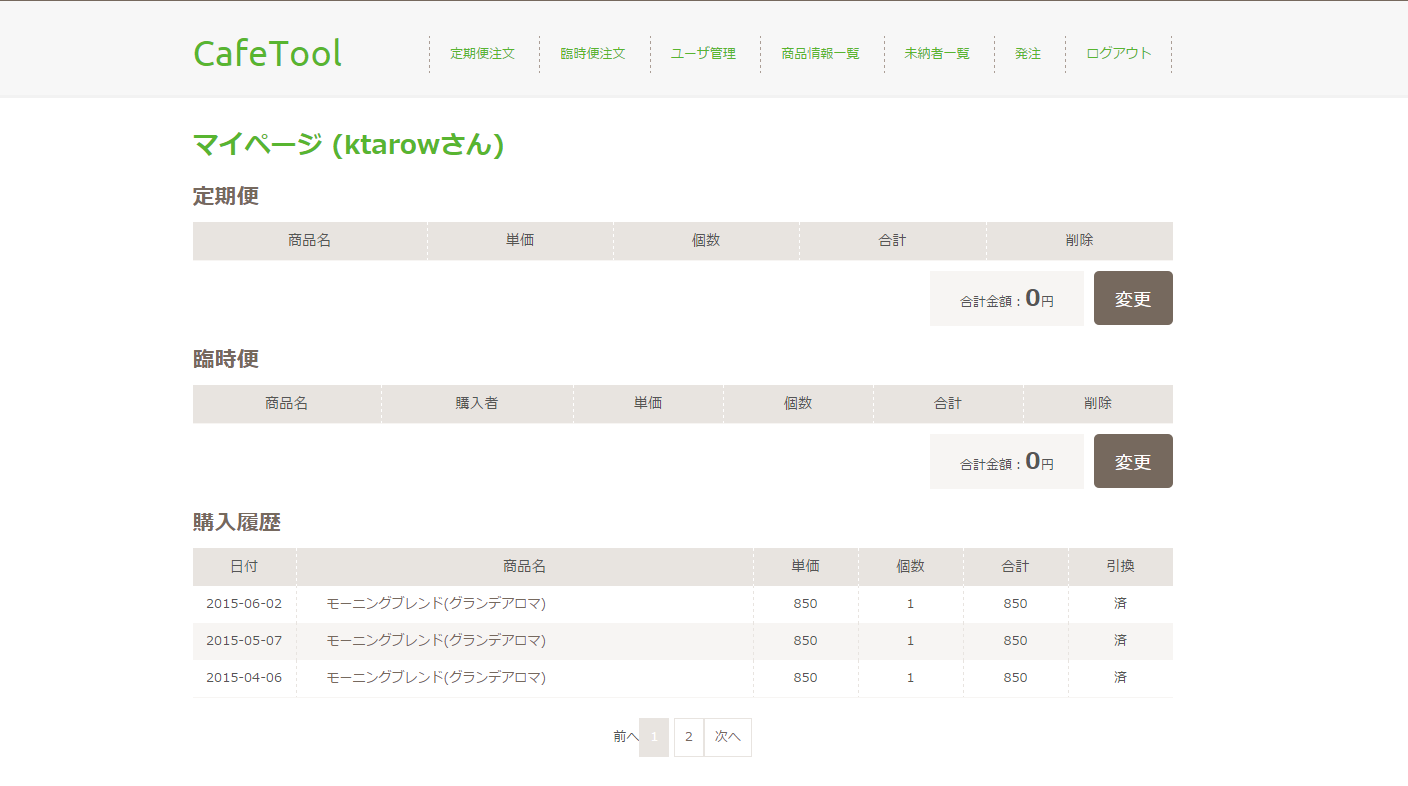The height and width of the screenshot is (786, 1408).
Task: Click 前へ pagination link
Action: [x=626, y=737]
